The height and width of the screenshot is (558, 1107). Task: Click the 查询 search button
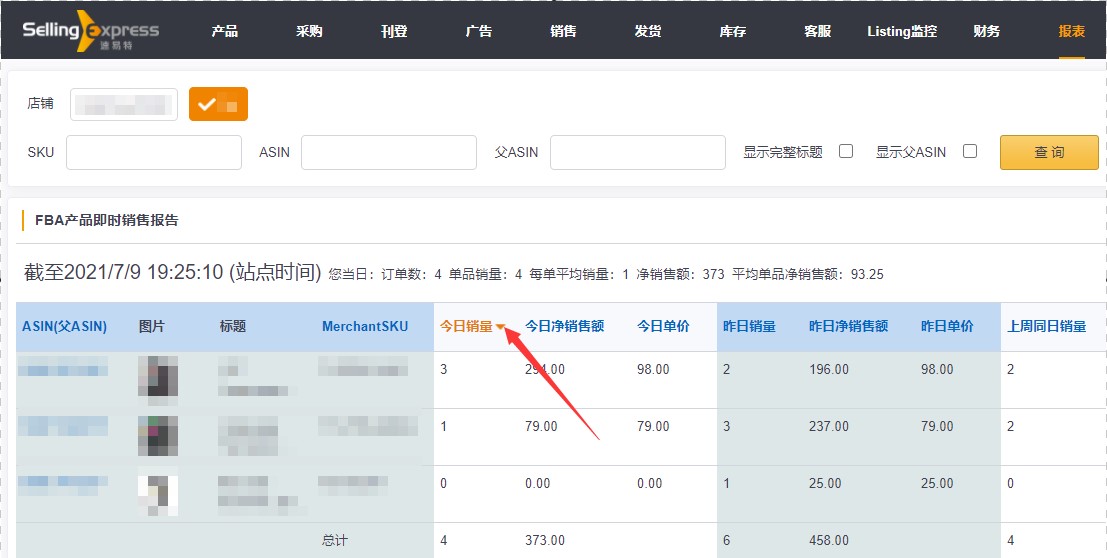point(1049,153)
